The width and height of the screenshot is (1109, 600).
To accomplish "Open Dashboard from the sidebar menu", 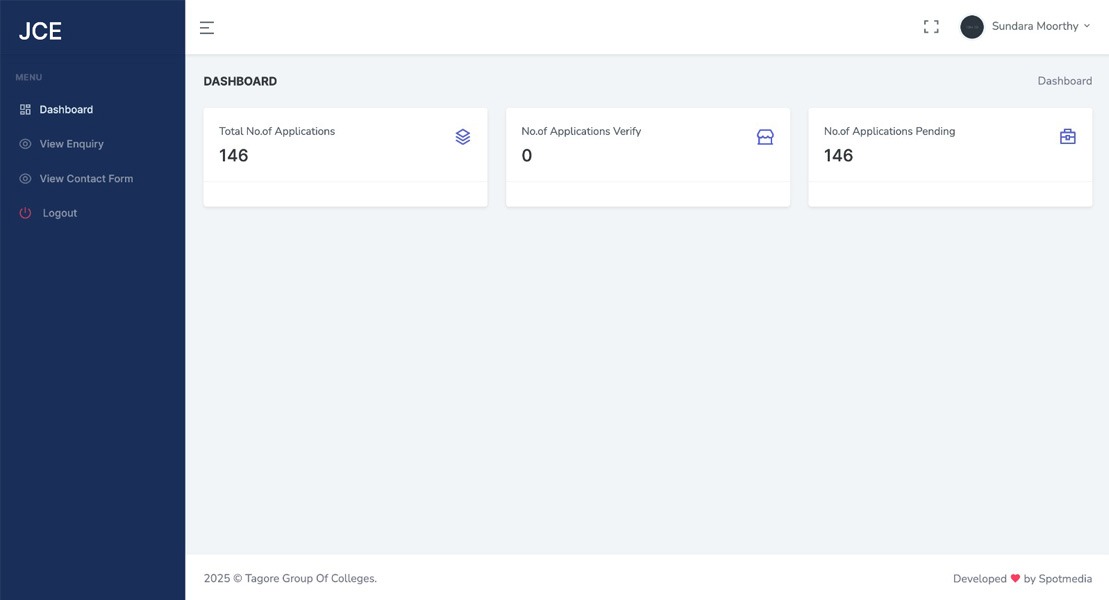I will pos(66,110).
